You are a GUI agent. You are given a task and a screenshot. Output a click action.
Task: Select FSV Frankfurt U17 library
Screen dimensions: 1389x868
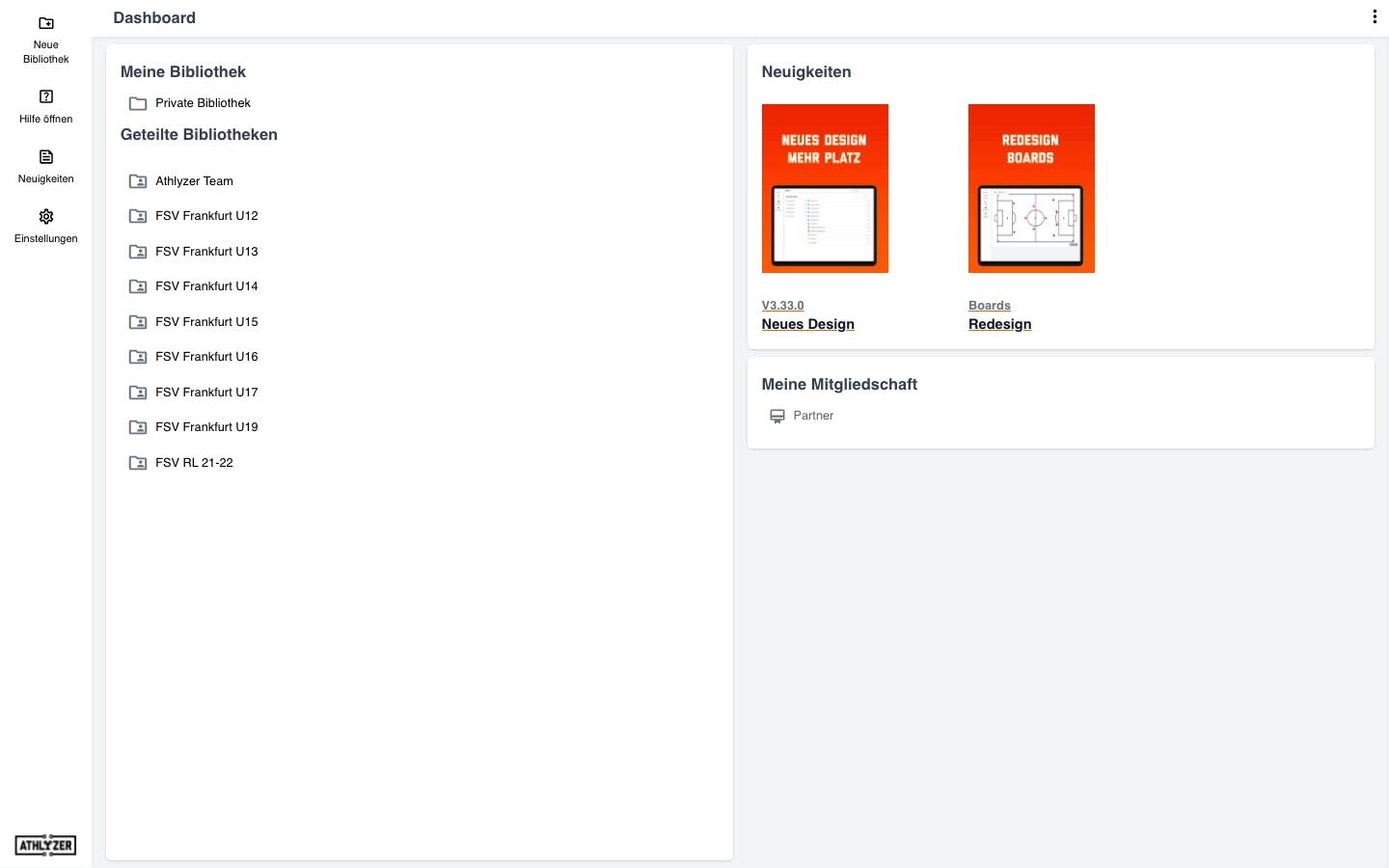click(206, 393)
